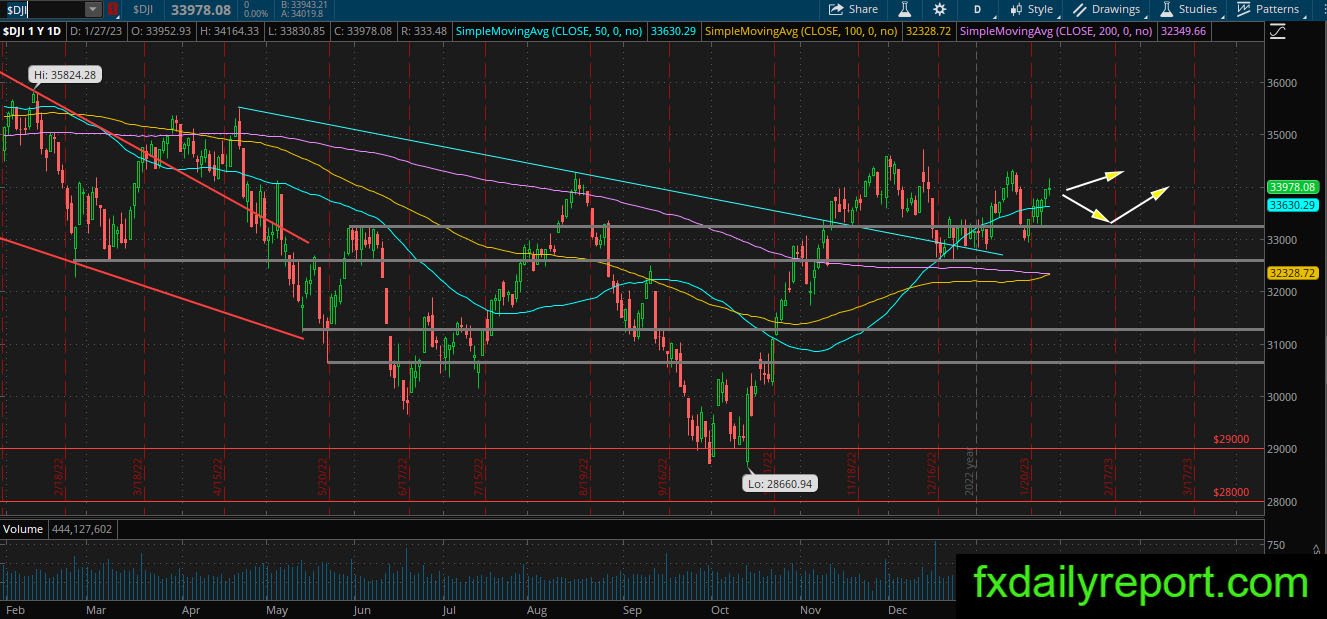The width and height of the screenshot is (1327, 619).
Task: Click the curve tool icon under Patterns
Action: click(1278, 32)
